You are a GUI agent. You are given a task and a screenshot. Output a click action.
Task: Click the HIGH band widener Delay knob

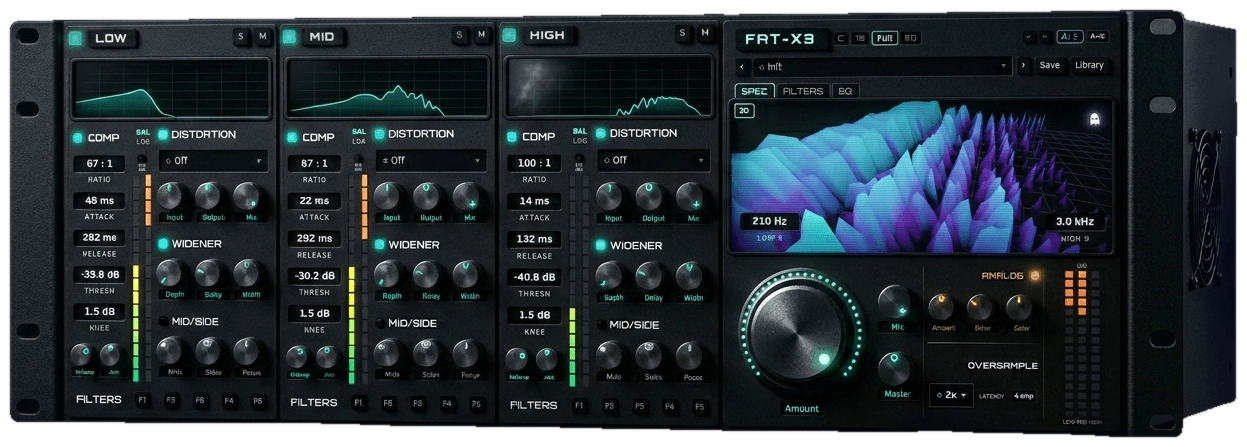pyautogui.click(x=649, y=275)
